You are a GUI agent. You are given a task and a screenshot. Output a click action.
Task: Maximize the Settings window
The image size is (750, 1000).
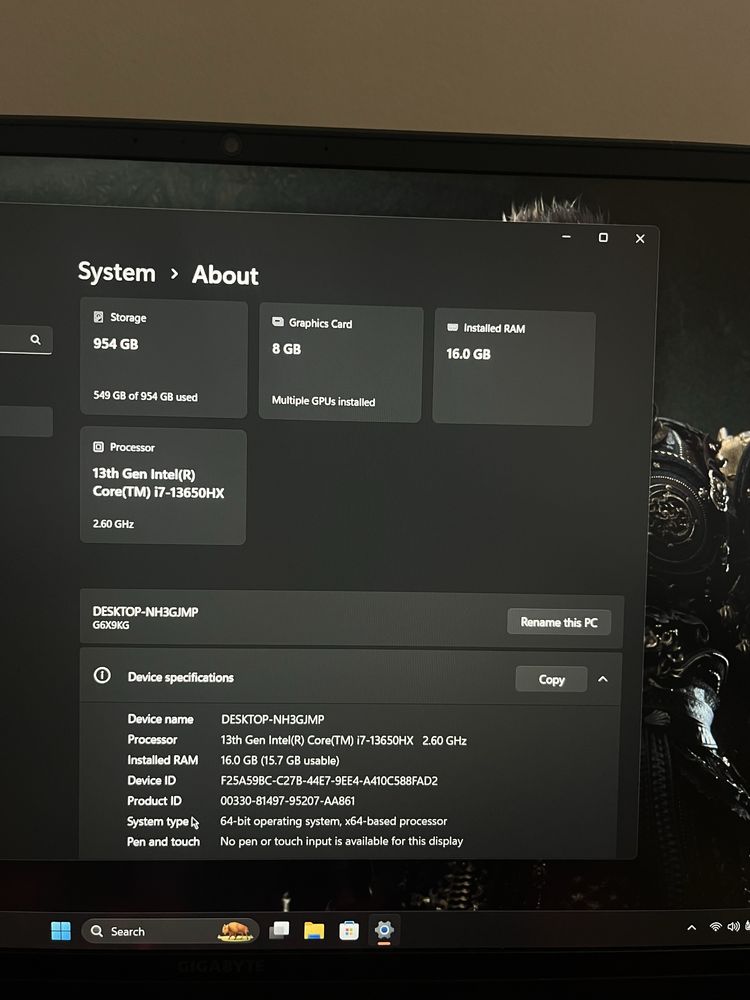pyautogui.click(x=603, y=237)
